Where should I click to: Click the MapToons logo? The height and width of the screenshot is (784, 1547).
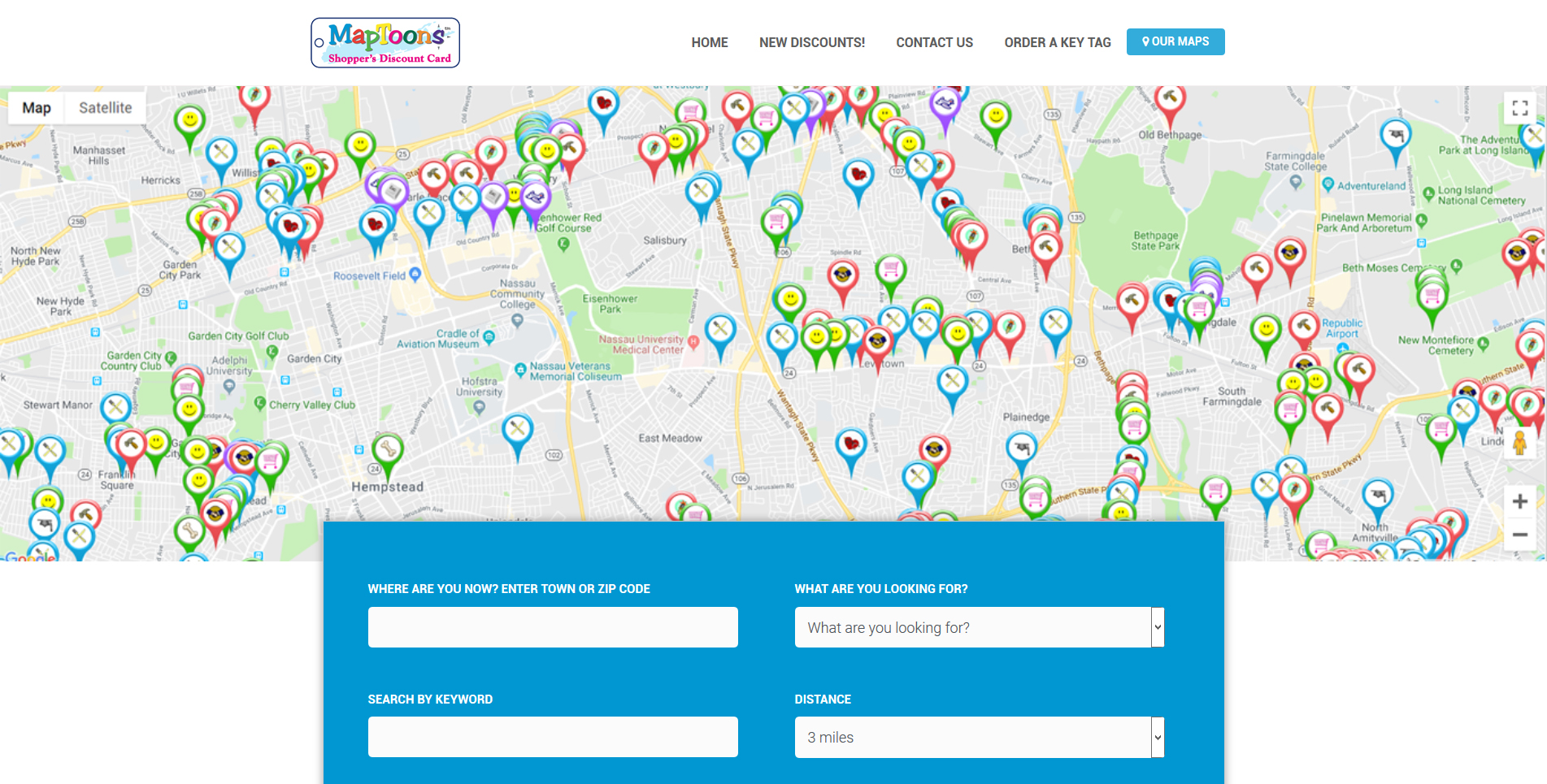385,42
